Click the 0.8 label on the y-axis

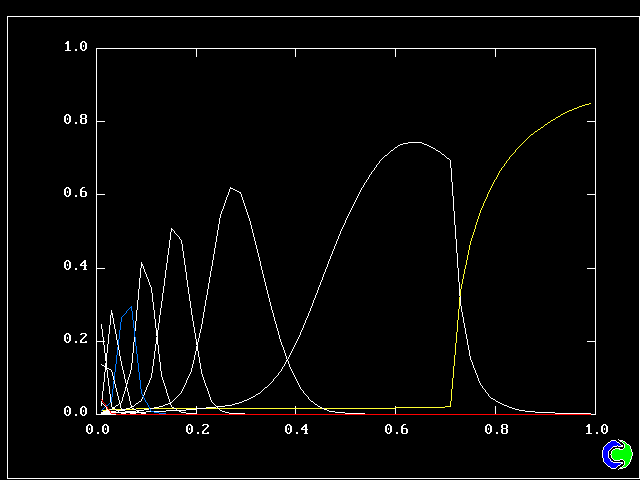click(x=76, y=121)
